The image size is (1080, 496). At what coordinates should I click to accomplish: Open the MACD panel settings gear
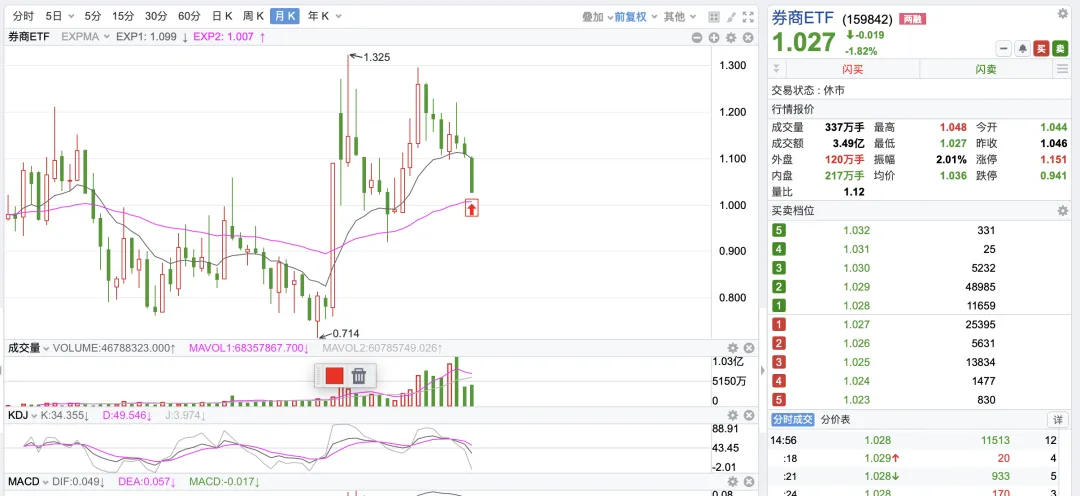(733, 482)
